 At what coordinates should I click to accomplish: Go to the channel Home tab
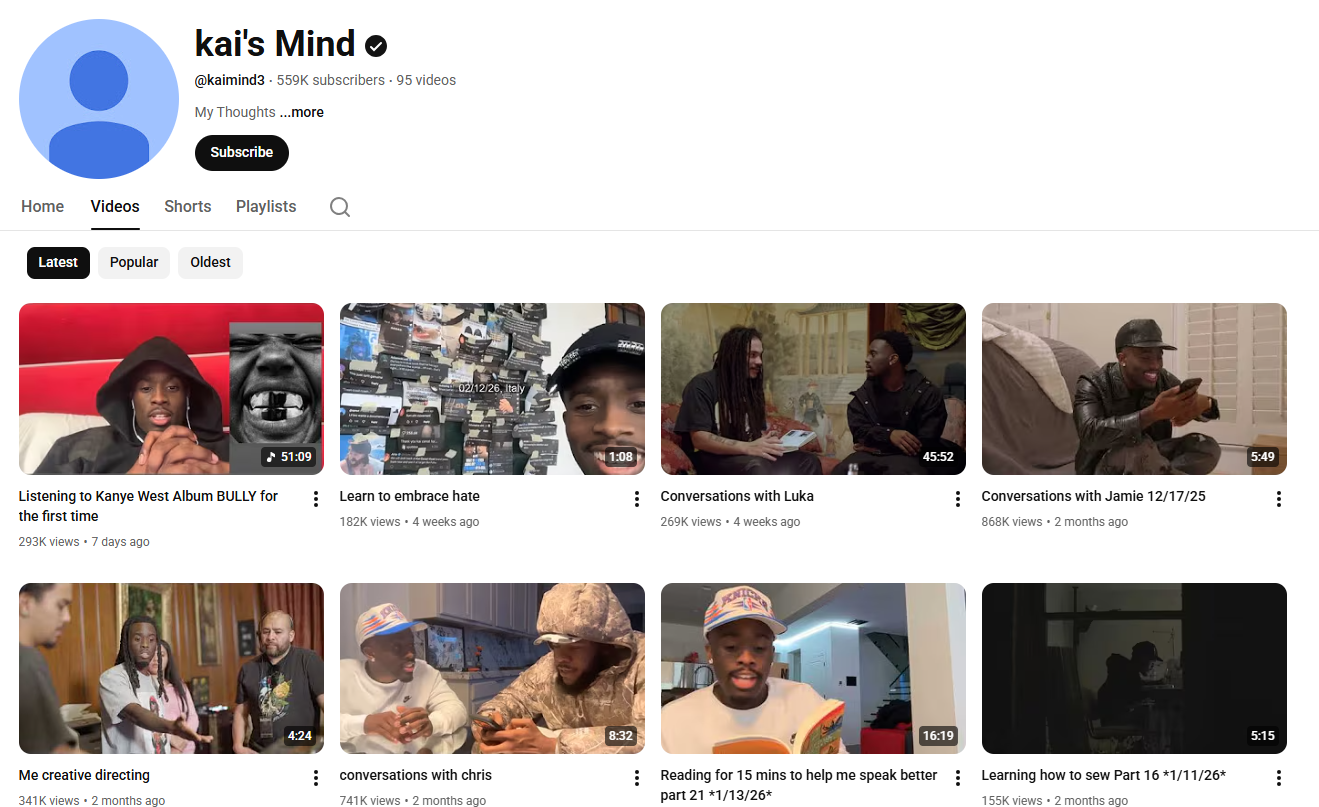43,207
